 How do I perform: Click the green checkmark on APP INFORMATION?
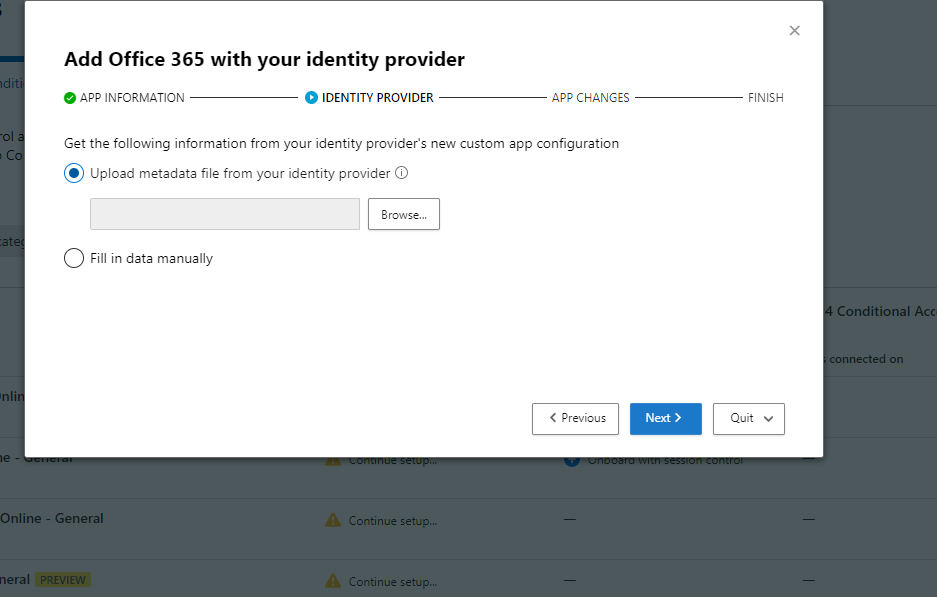[70, 98]
